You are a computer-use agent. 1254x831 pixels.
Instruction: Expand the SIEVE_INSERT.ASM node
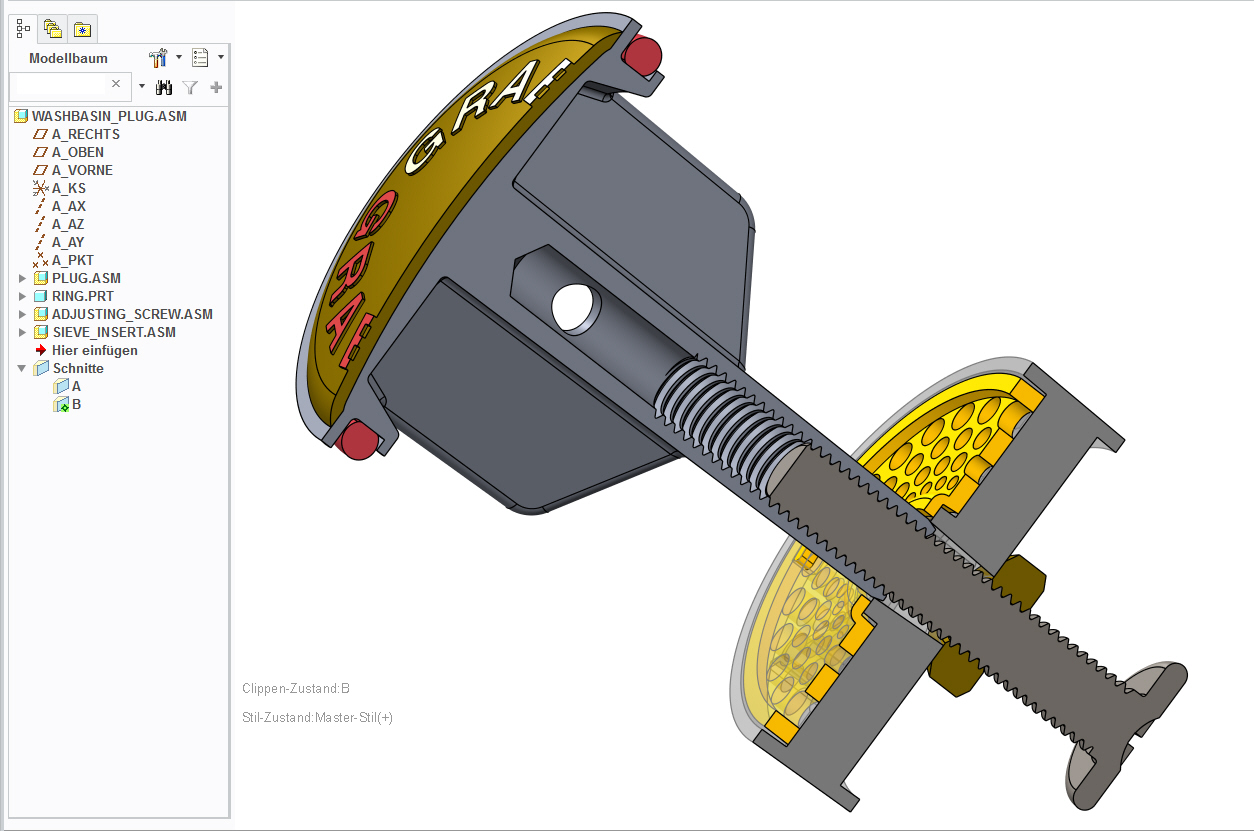point(23,332)
